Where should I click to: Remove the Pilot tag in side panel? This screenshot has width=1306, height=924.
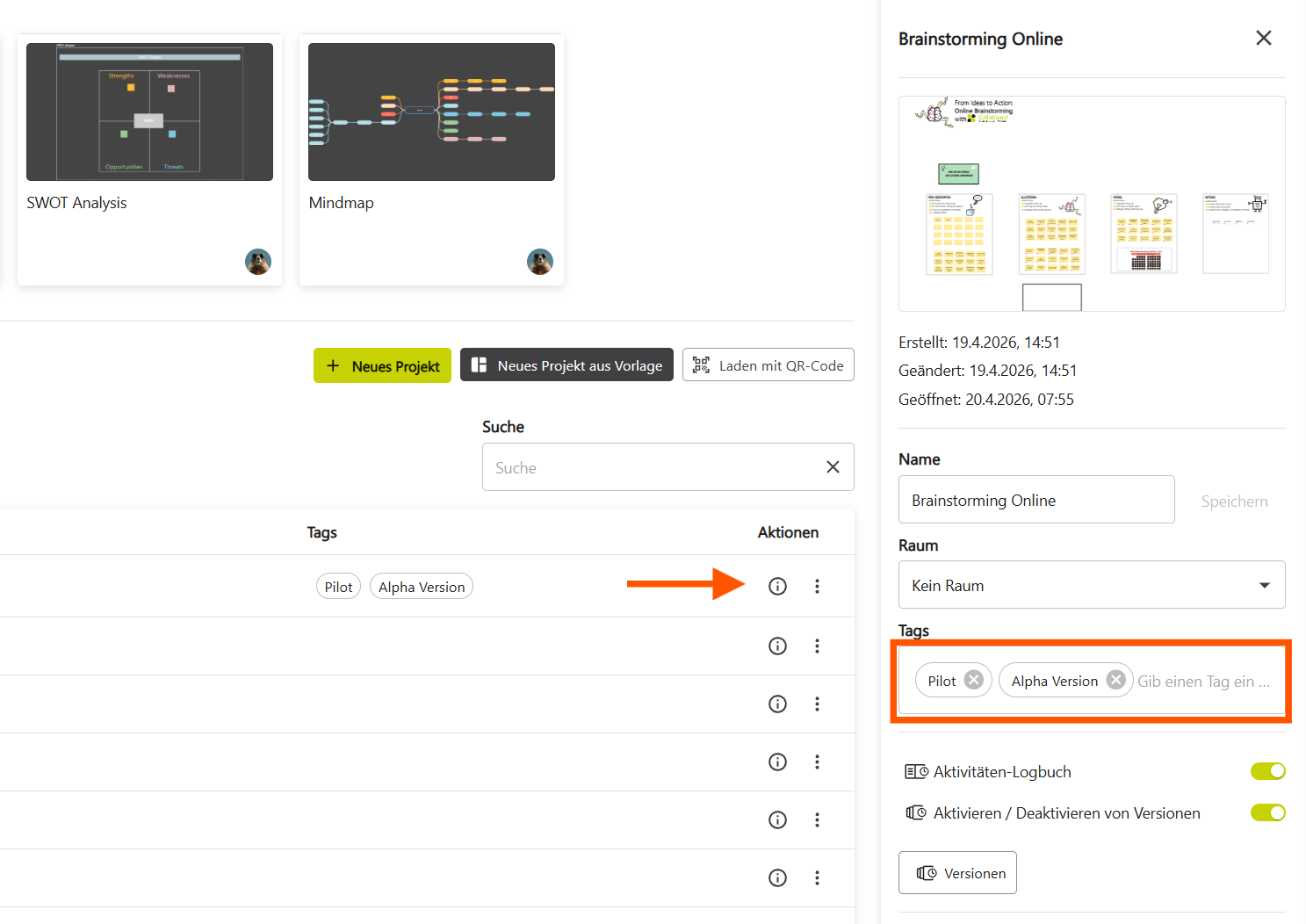pos(973,680)
